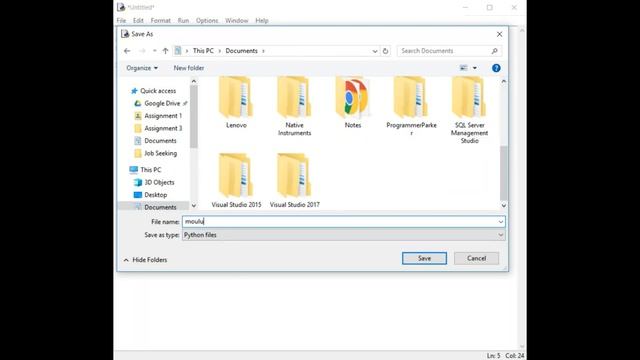This screenshot has width=640, height=360.
Task: Open the Lenovo folder
Action: (x=236, y=102)
